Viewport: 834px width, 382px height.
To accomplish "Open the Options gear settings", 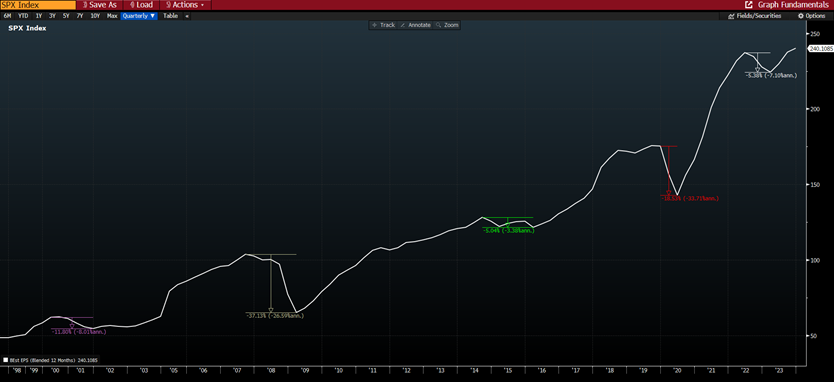I will 812,16.
